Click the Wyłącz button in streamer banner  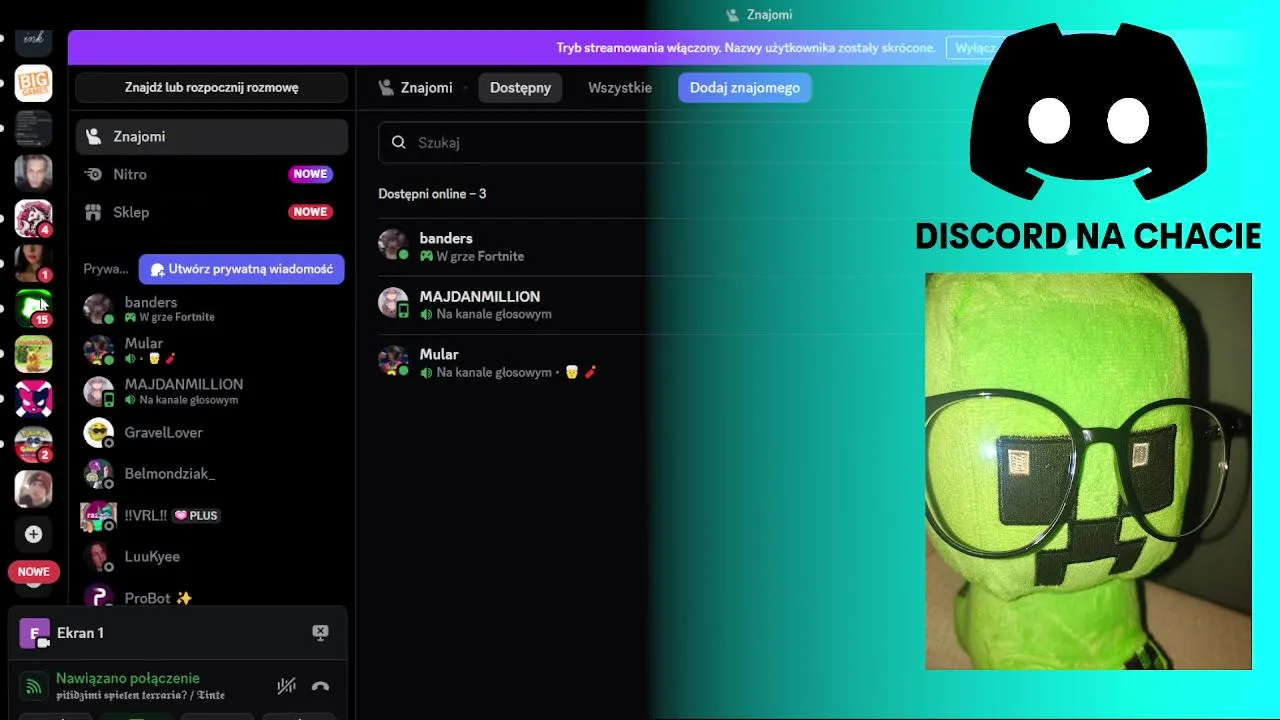tap(975, 48)
